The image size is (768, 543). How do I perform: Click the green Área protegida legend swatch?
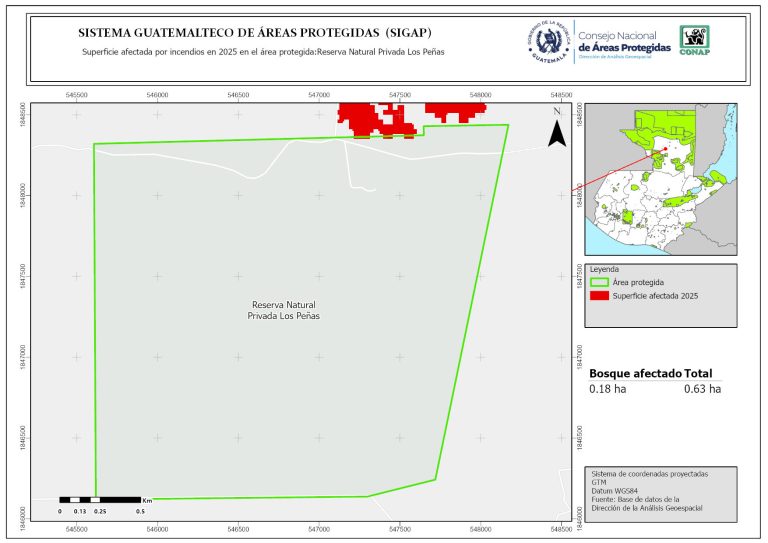599,283
